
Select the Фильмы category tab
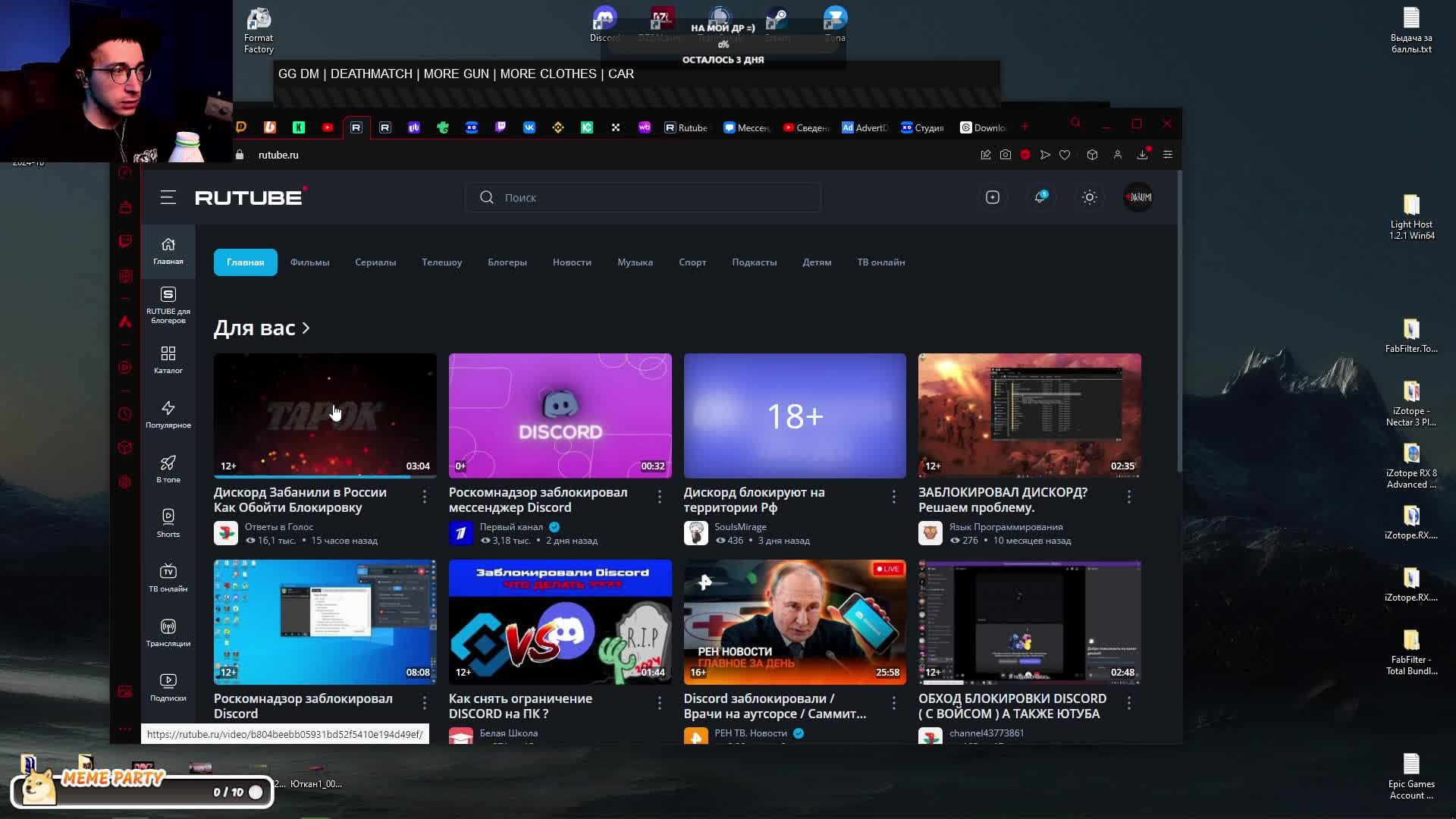pos(309,262)
